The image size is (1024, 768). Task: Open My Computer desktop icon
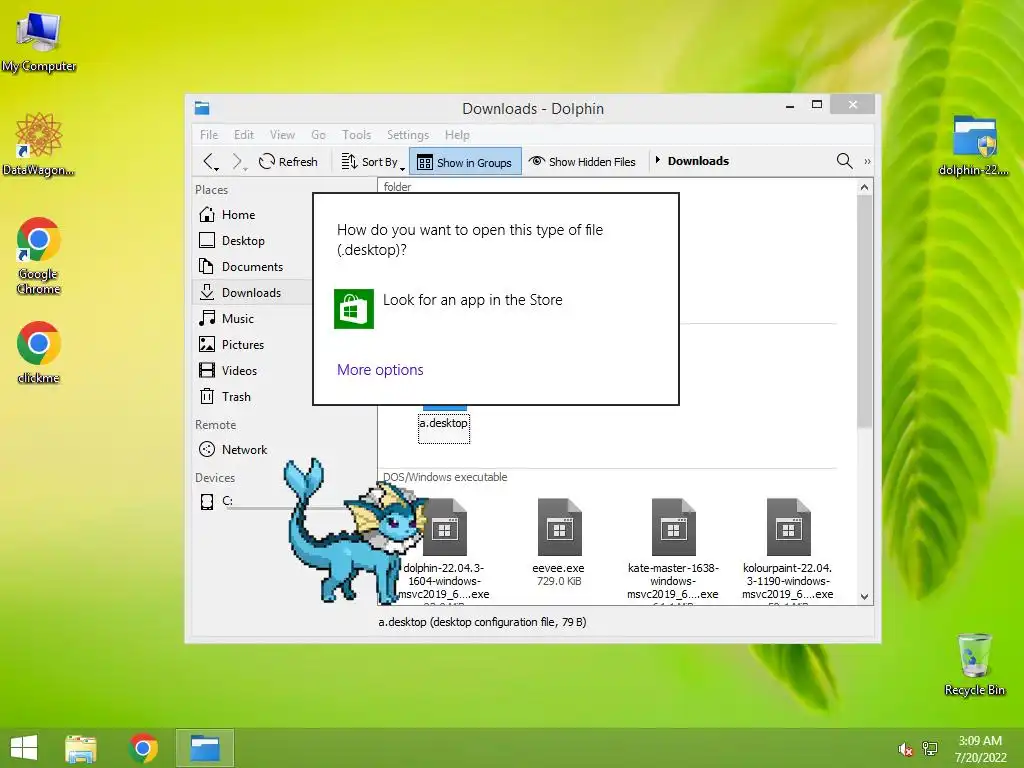click(39, 40)
